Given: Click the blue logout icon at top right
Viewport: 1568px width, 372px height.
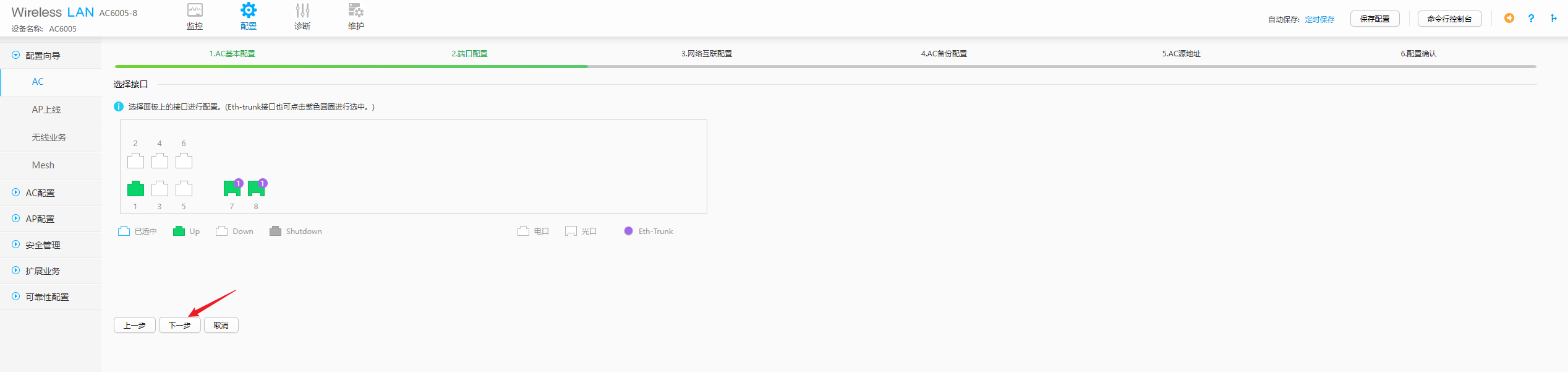Looking at the screenshot, I should click(x=1553, y=19).
